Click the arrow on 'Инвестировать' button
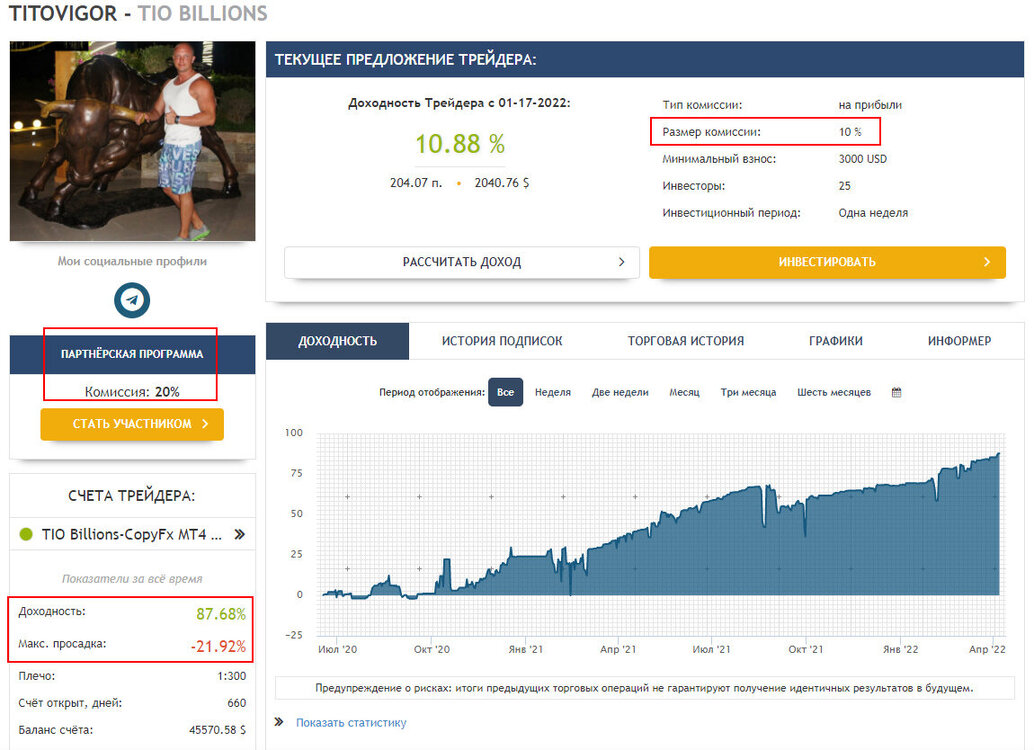The image size is (1034, 750). pyautogui.click(x=987, y=262)
